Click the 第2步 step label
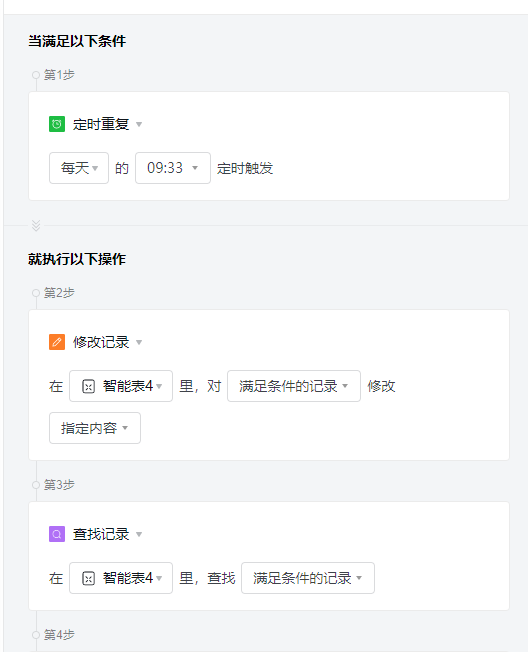The image size is (528, 652). coord(59,293)
